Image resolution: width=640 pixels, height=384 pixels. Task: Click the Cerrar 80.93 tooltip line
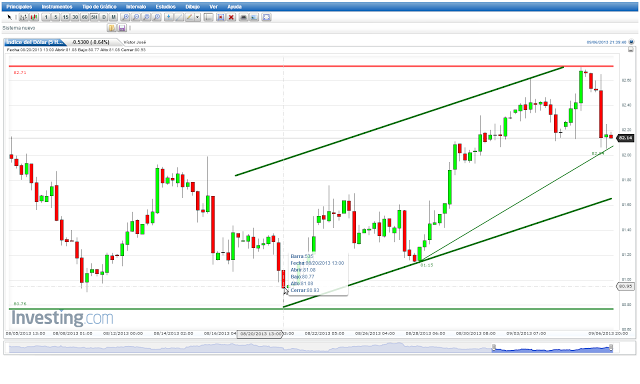point(305,290)
